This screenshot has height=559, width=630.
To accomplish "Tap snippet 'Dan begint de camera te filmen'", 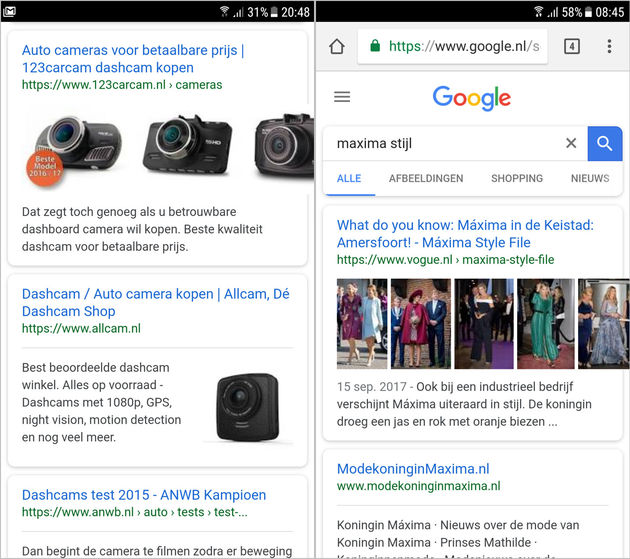I will pos(157,551).
